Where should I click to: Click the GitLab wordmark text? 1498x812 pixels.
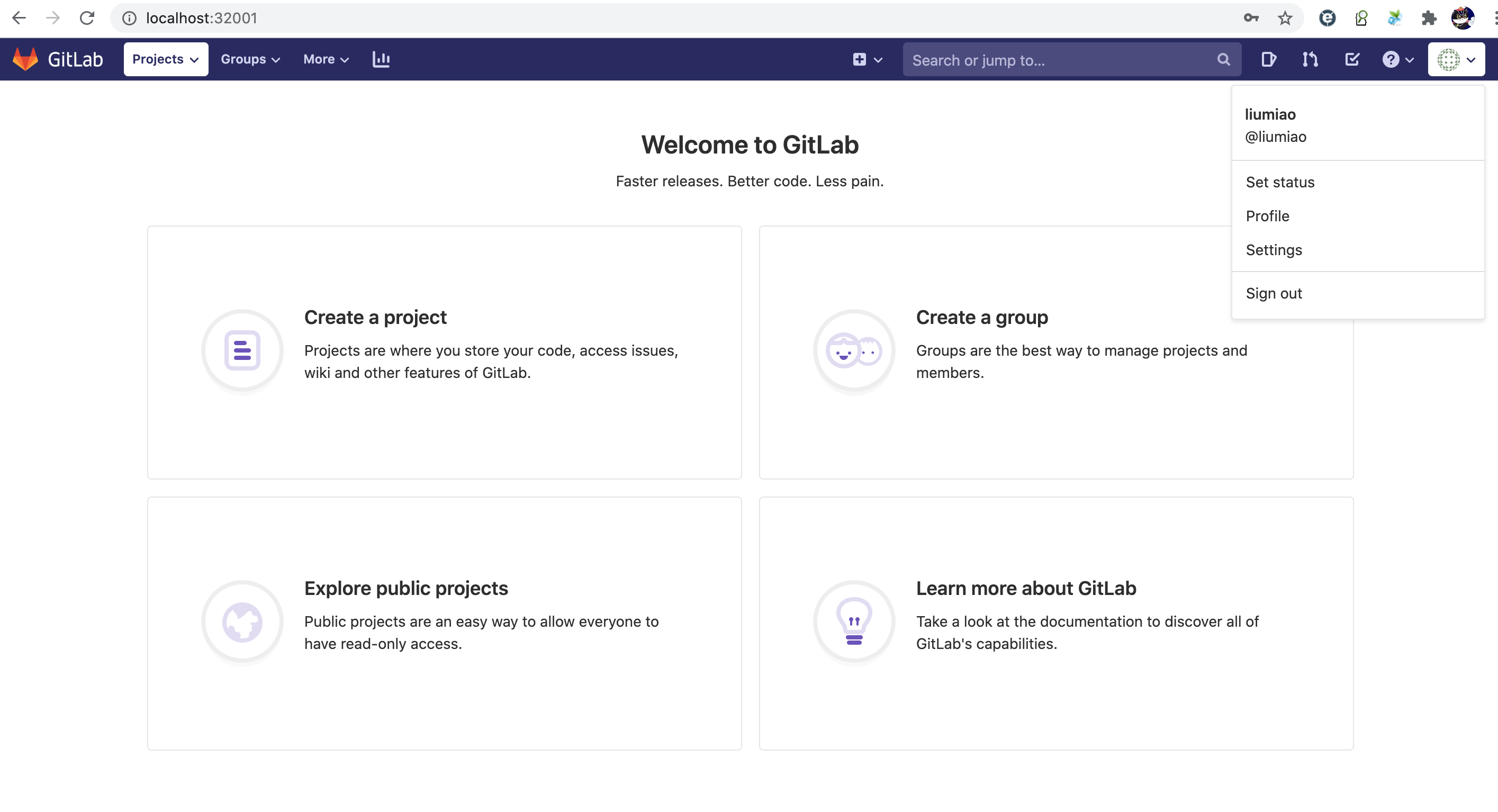click(75, 59)
